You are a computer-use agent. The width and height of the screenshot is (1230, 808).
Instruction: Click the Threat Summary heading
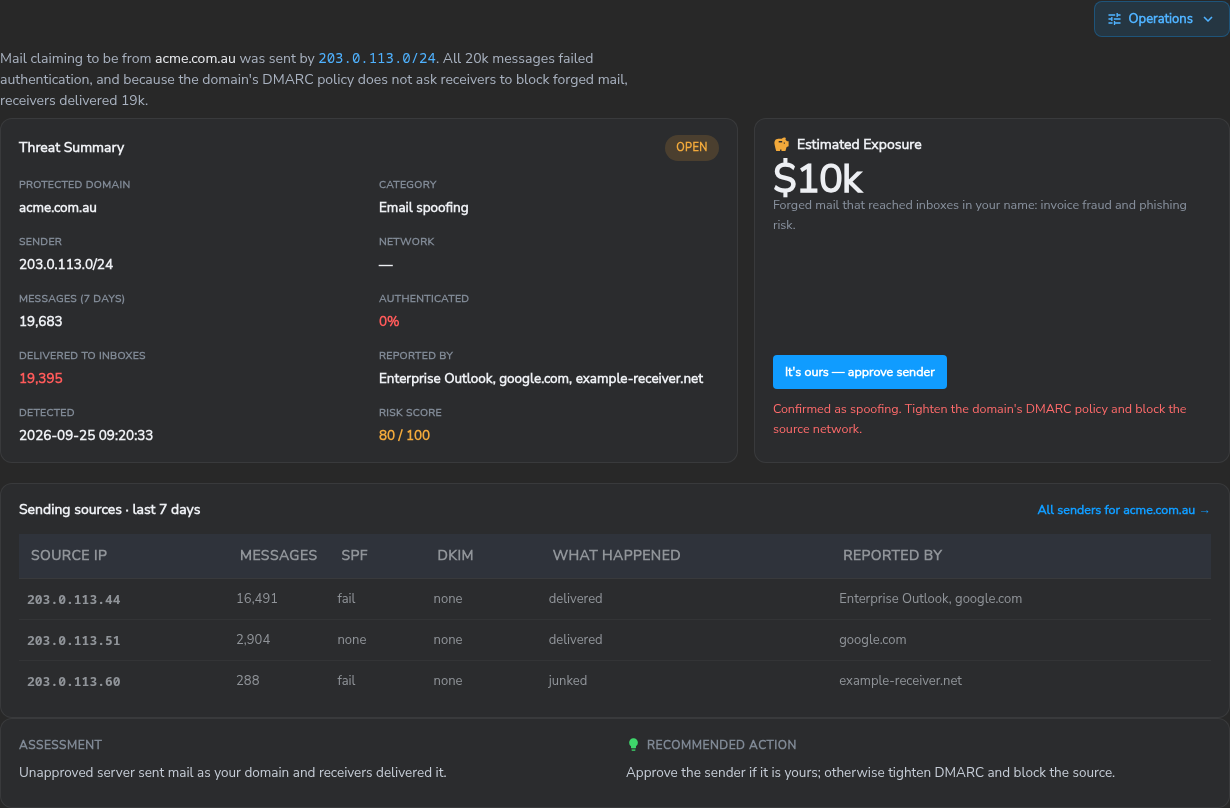(71, 147)
